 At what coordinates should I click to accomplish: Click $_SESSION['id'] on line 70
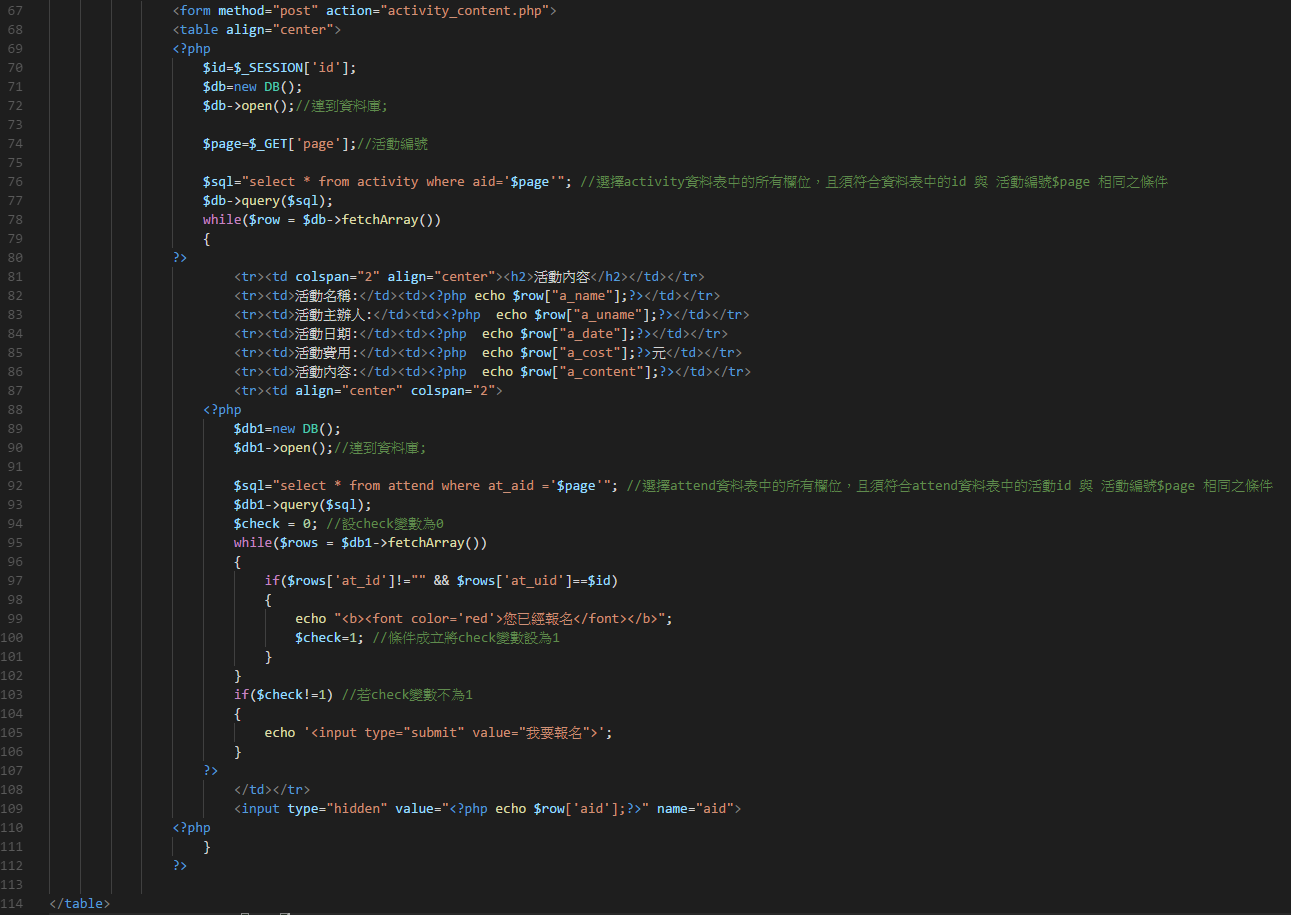point(291,67)
